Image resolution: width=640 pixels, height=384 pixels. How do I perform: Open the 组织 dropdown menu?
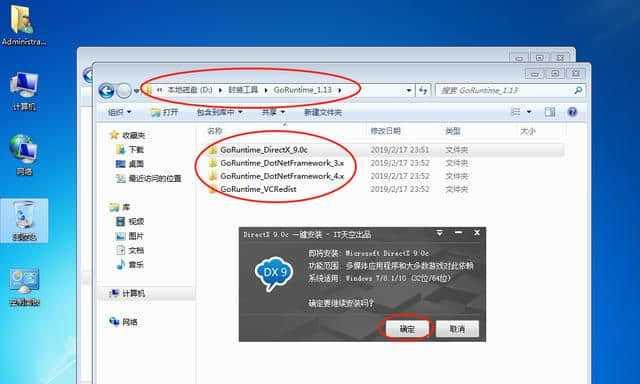coord(119,112)
